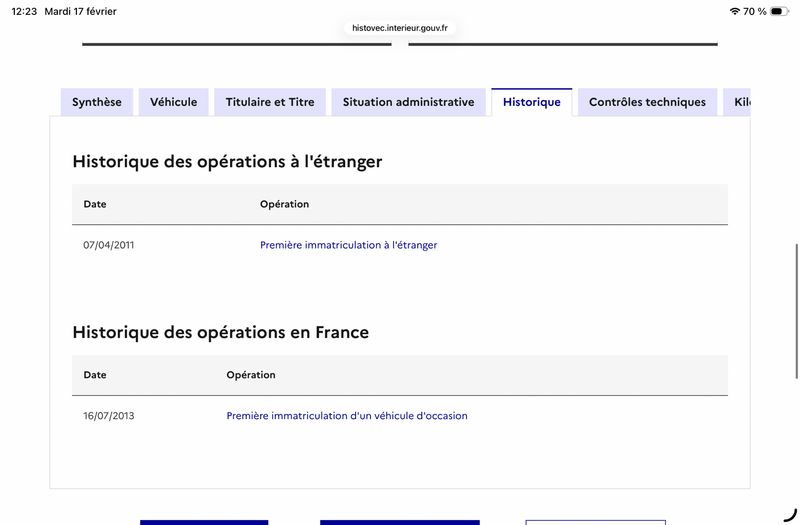Click the Opération header in étranger table
The width and height of the screenshot is (800, 525).
[284, 204]
